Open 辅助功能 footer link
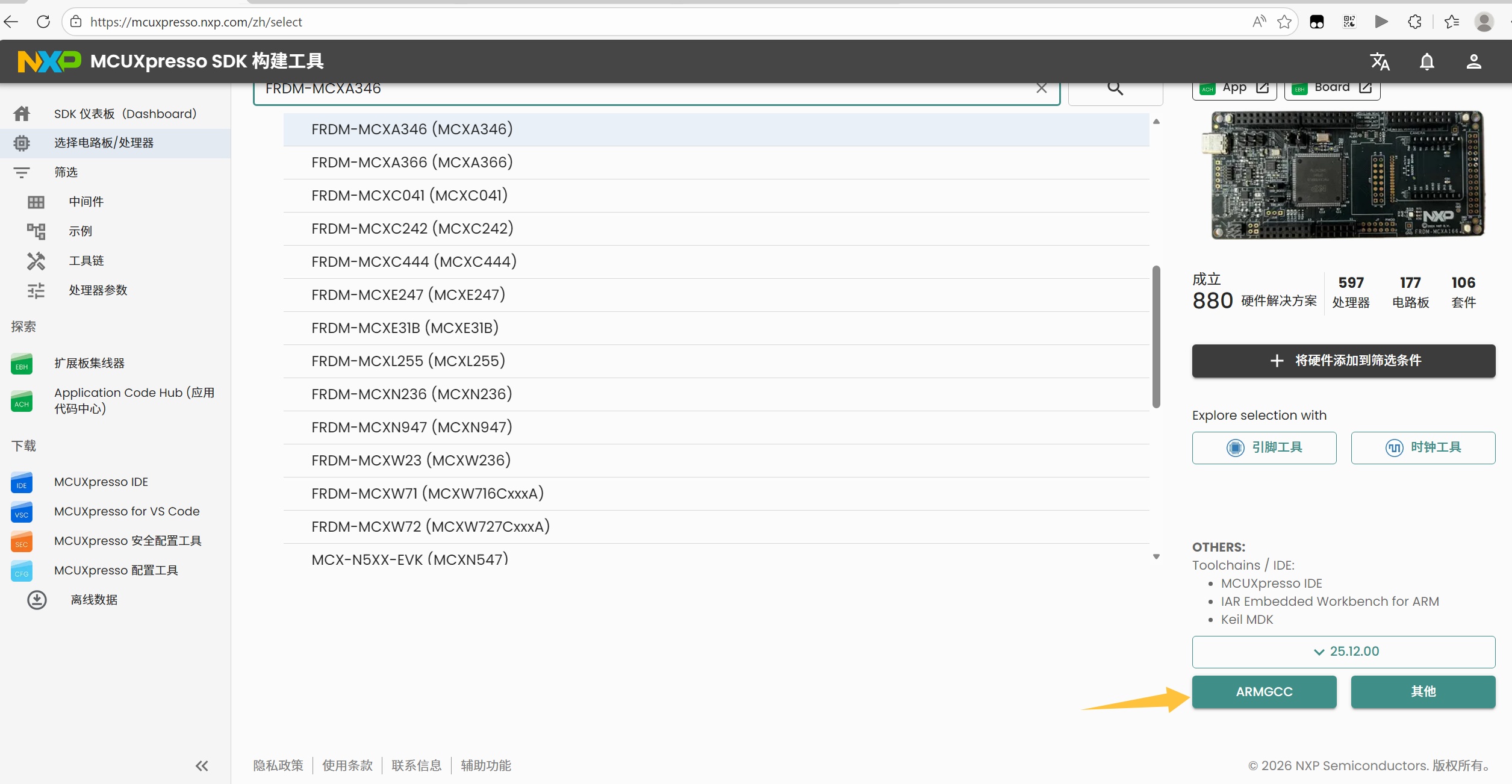Image resolution: width=1512 pixels, height=784 pixels. click(486, 766)
